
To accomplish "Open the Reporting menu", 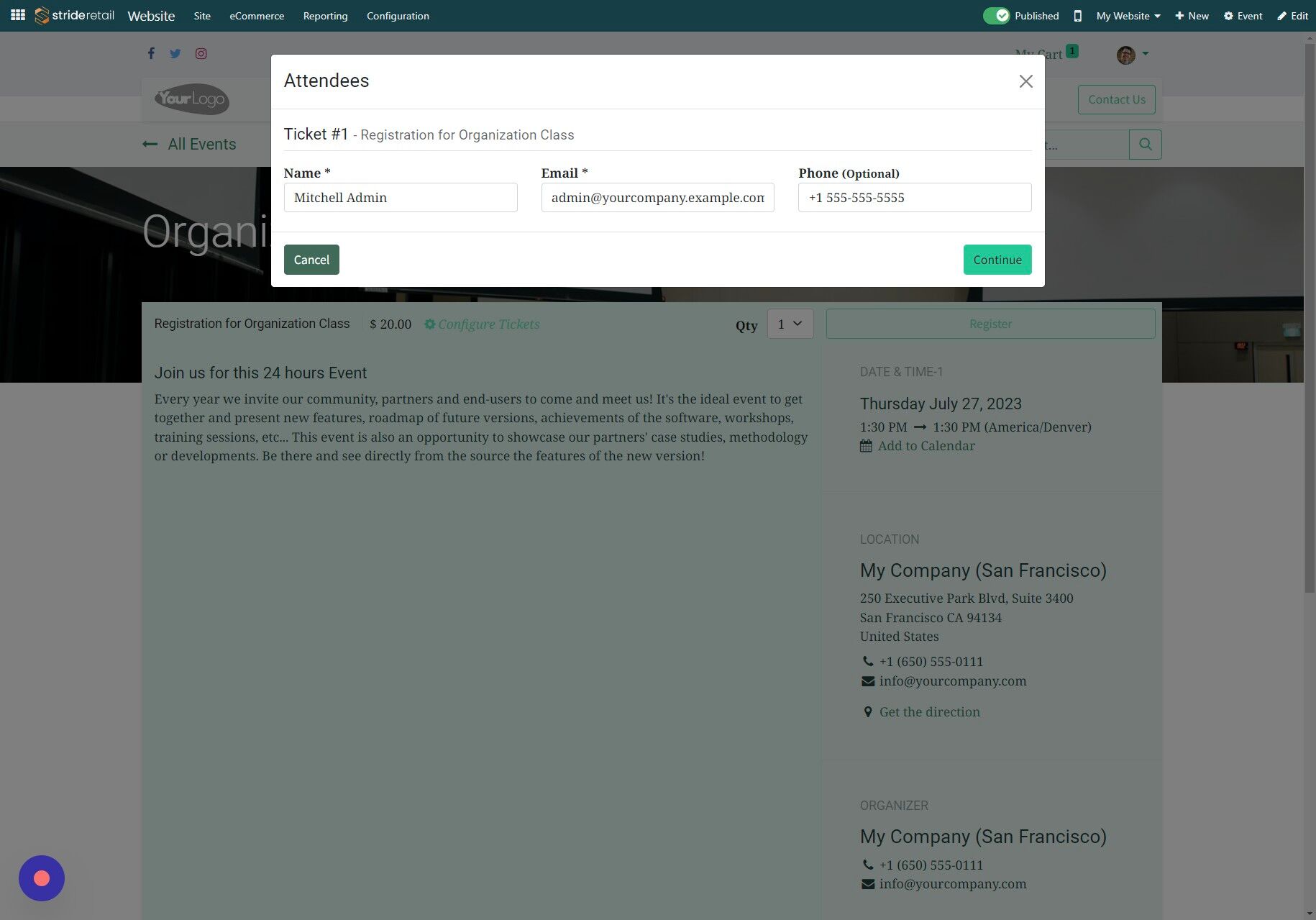I will [x=325, y=15].
